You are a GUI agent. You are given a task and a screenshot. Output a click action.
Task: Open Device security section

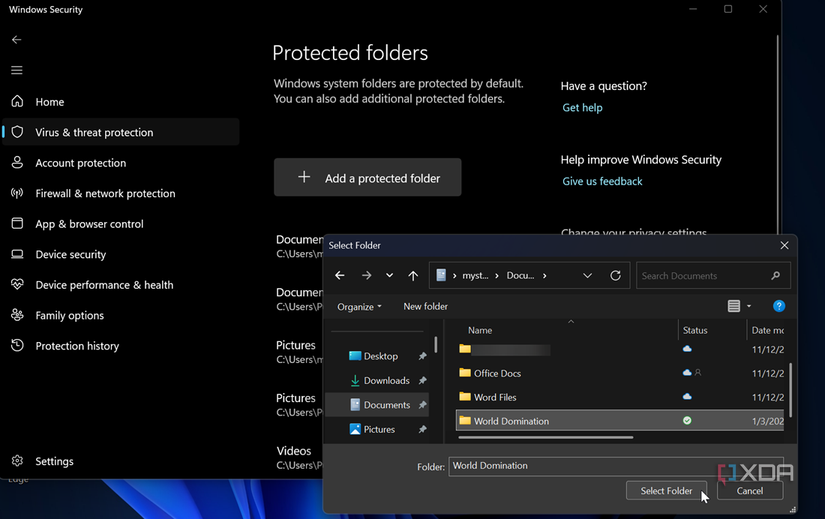(x=120, y=254)
